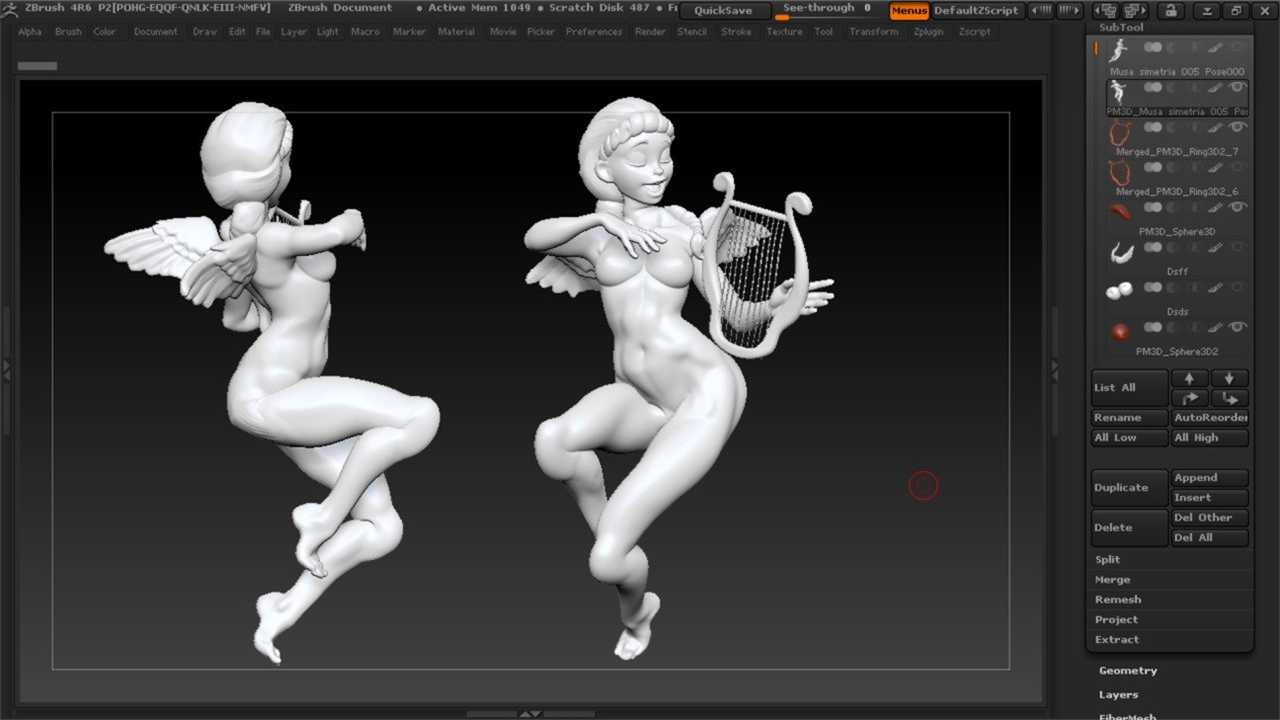
Task: Click the paintbrush icon on PM3D_Sphere3D2
Action: coord(1215,327)
